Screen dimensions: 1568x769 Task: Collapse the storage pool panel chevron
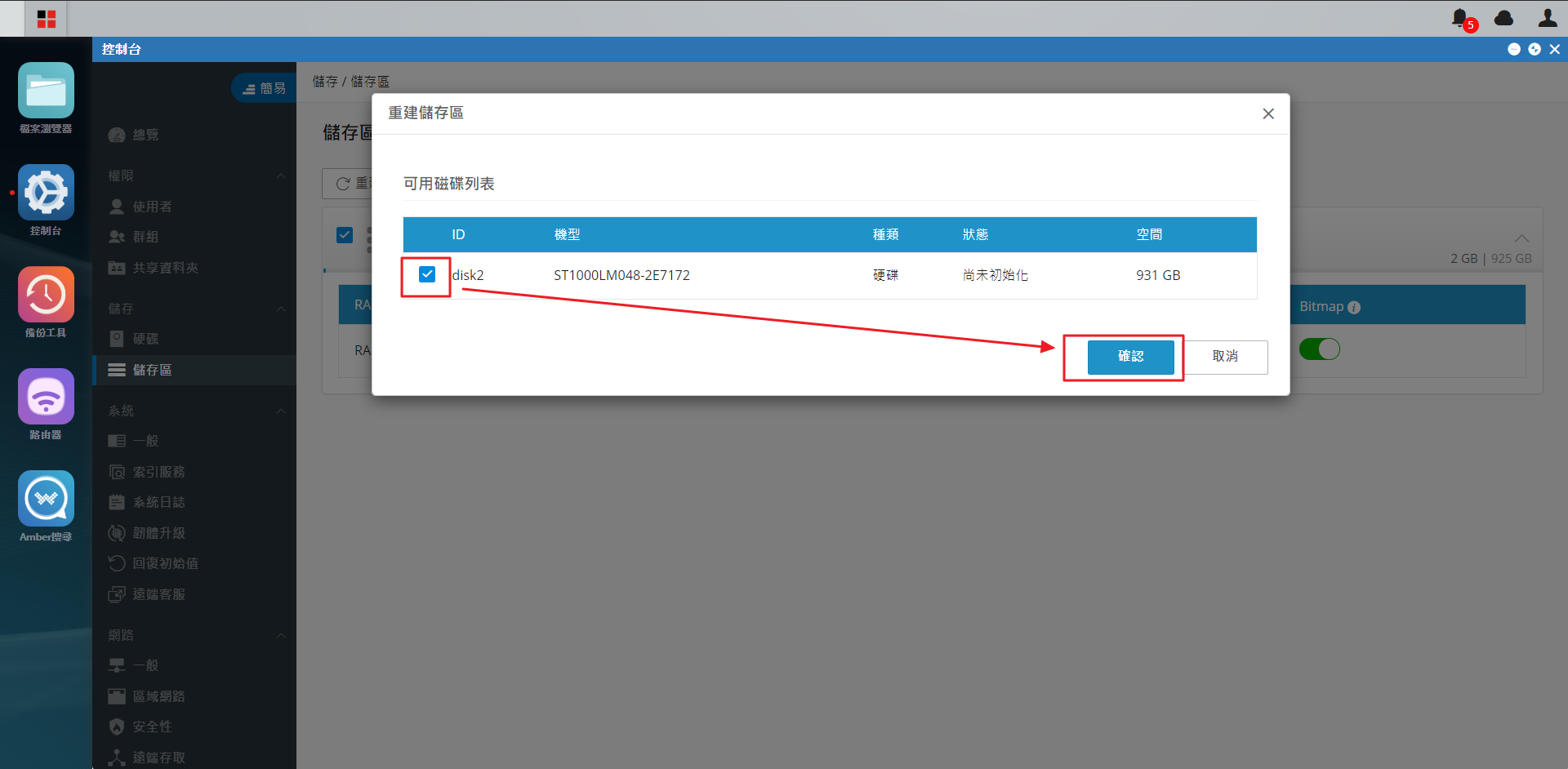coord(1521,238)
